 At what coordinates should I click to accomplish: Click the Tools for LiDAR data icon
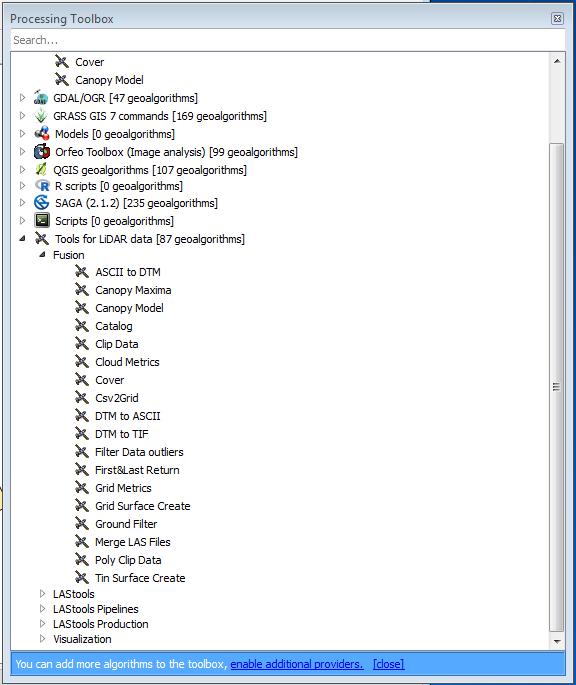pyautogui.click(x=42, y=239)
